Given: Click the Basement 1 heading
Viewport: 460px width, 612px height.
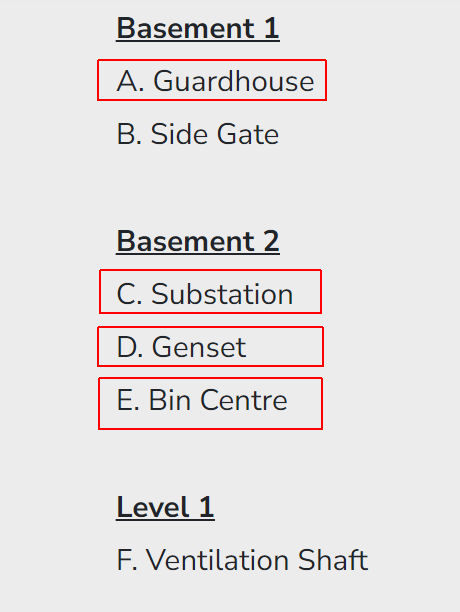Looking at the screenshot, I should (x=198, y=28).
